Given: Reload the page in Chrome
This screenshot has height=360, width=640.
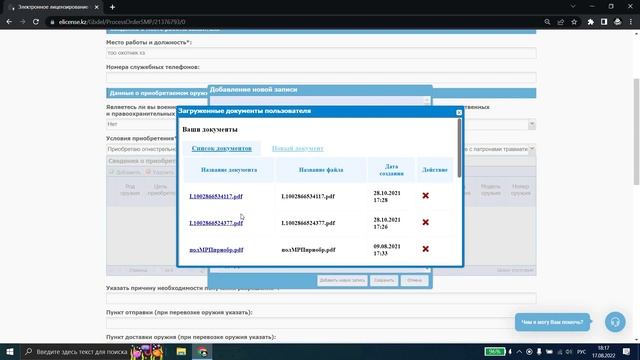Looking at the screenshot, I should 36,22.
